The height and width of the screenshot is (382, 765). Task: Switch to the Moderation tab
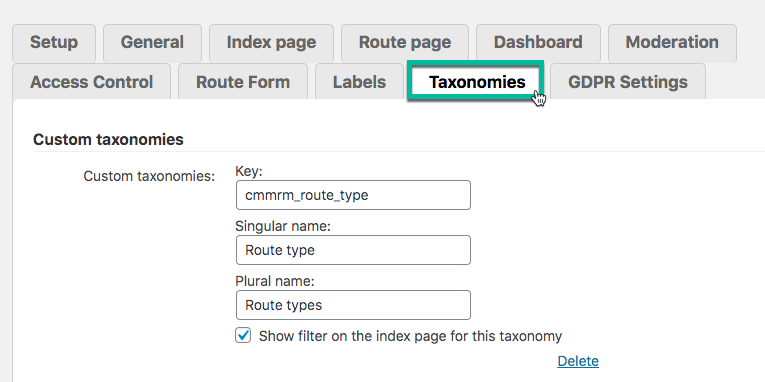click(x=672, y=43)
